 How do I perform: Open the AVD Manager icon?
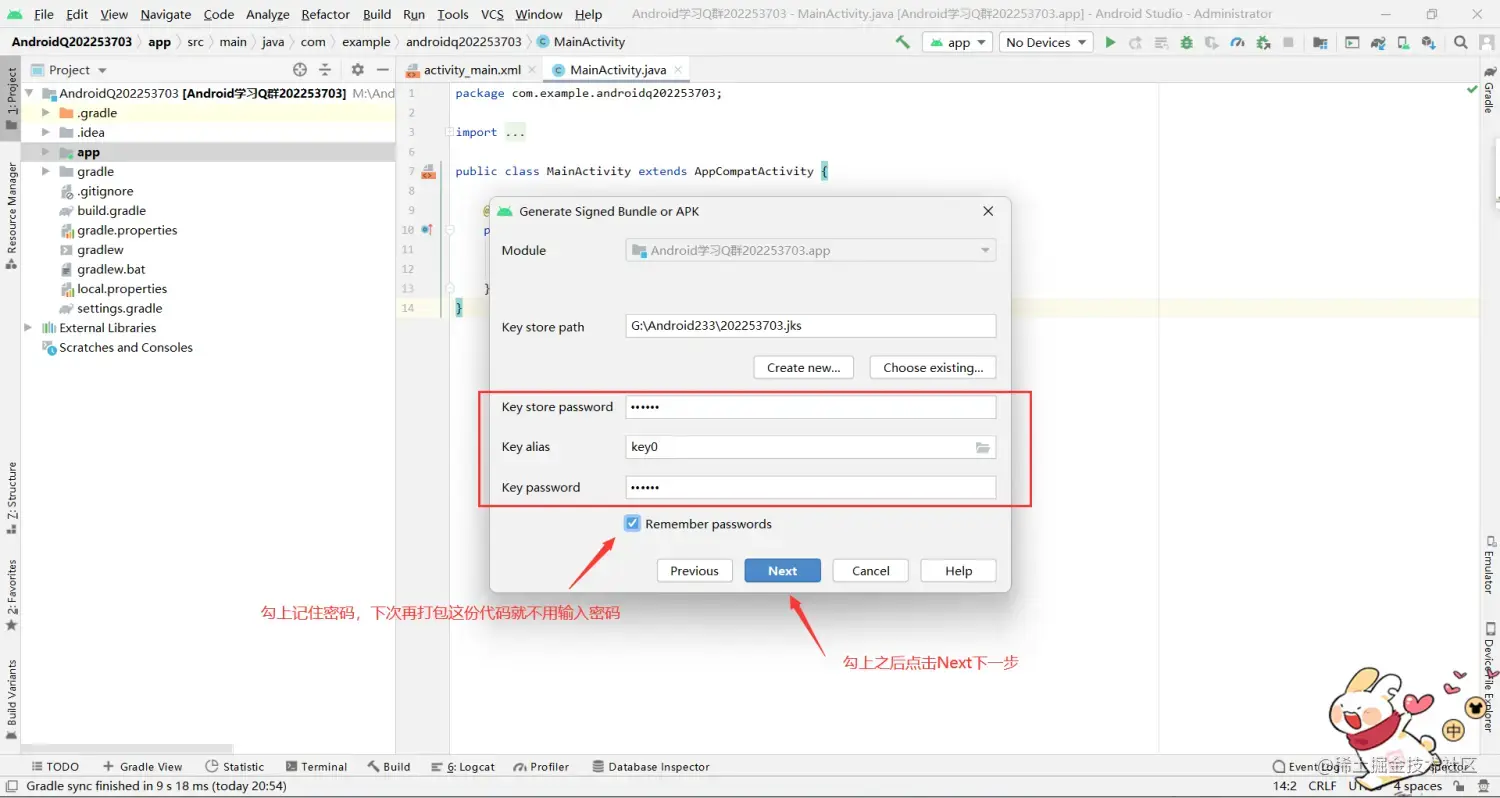(x=1404, y=42)
